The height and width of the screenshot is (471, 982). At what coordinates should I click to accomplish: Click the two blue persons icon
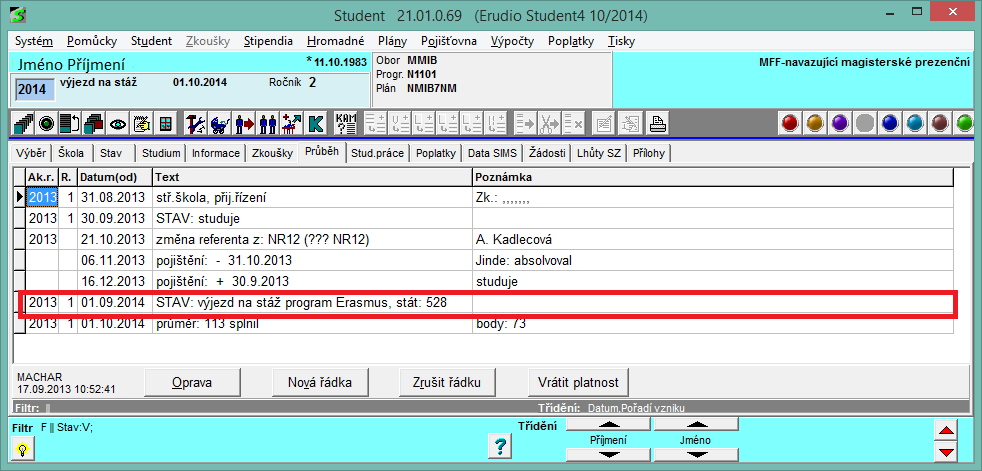pos(267,124)
